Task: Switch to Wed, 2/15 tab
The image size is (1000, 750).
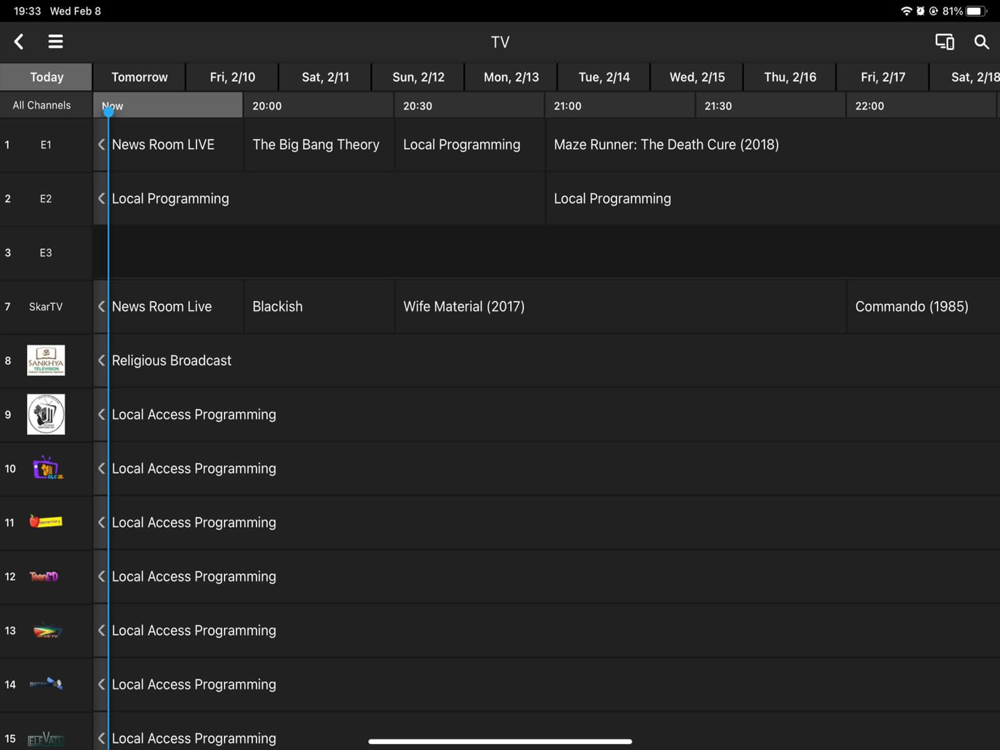Action: 697,77
